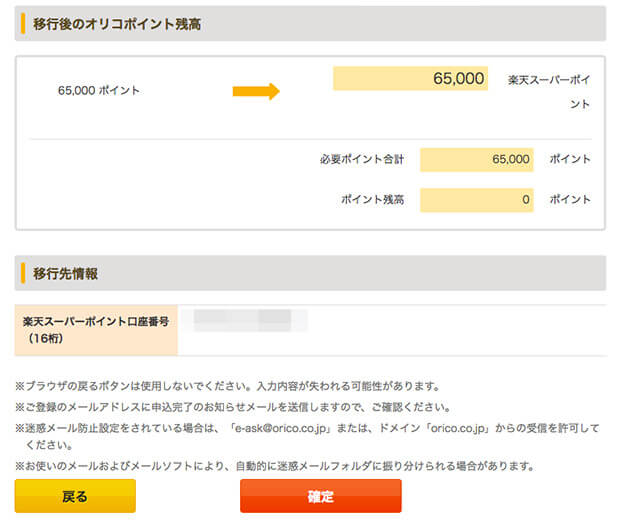Screen dimensions: 620x521
Task: Click the 移行後のオリコポイント残高 section header
Action: pyautogui.click(x=117, y=23)
